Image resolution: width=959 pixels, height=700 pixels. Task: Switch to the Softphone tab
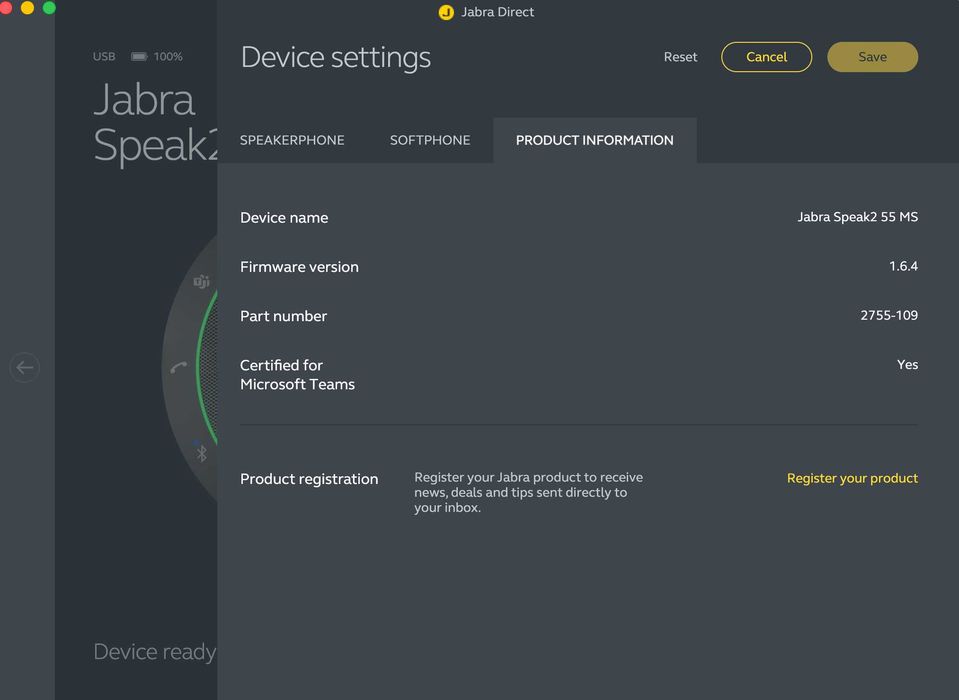click(x=430, y=140)
